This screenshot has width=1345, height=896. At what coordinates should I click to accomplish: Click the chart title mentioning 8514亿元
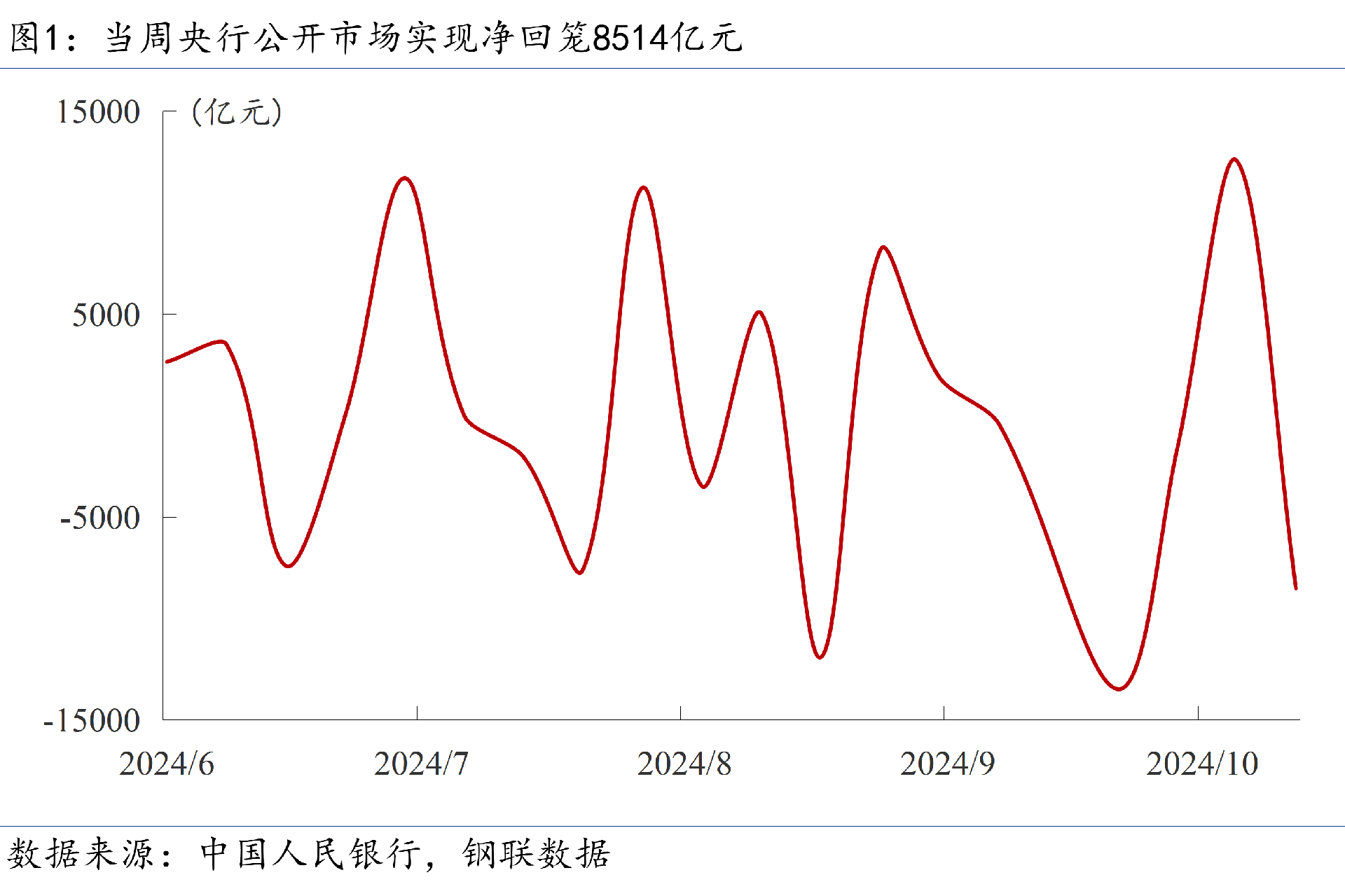pyautogui.click(x=376, y=38)
